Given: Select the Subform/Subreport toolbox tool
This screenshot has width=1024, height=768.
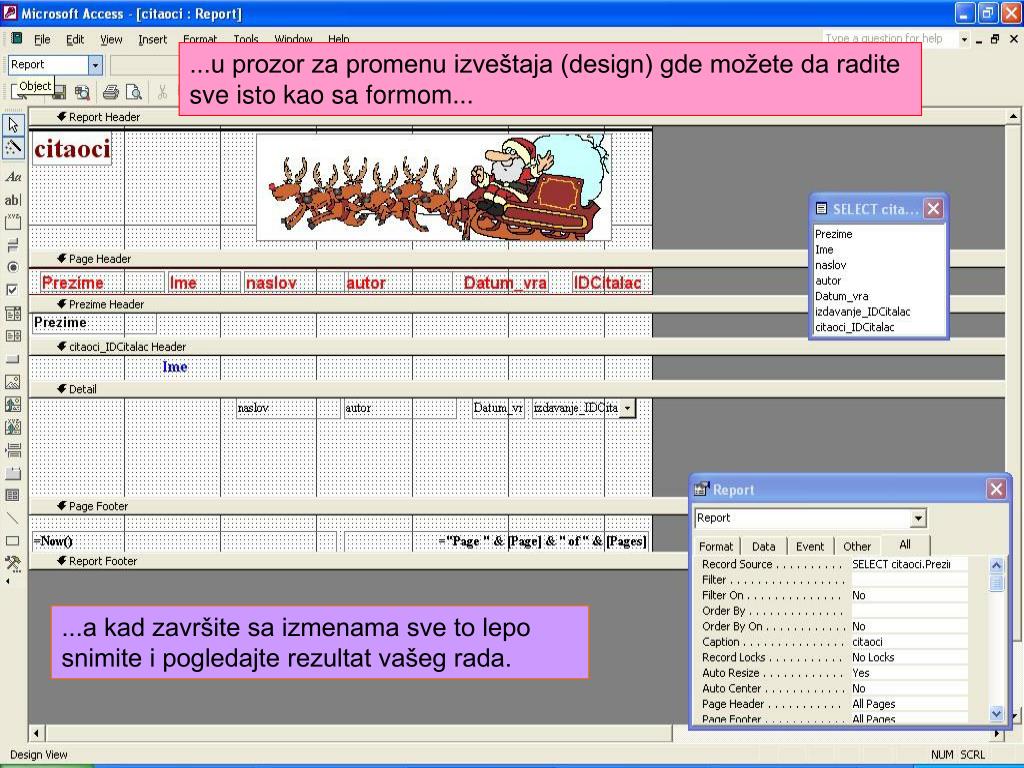Looking at the screenshot, I should [x=13, y=495].
